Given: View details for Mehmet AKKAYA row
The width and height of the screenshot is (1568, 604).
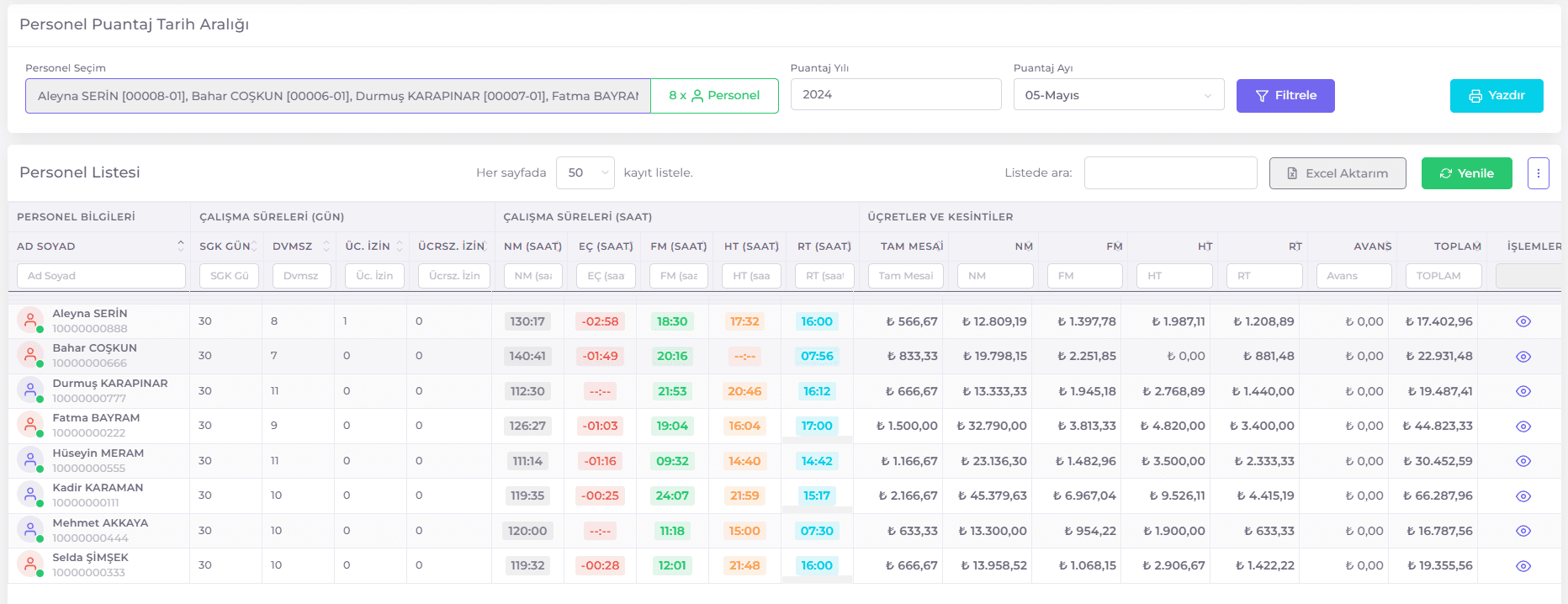Looking at the screenshot, I should click(1523, 531).
